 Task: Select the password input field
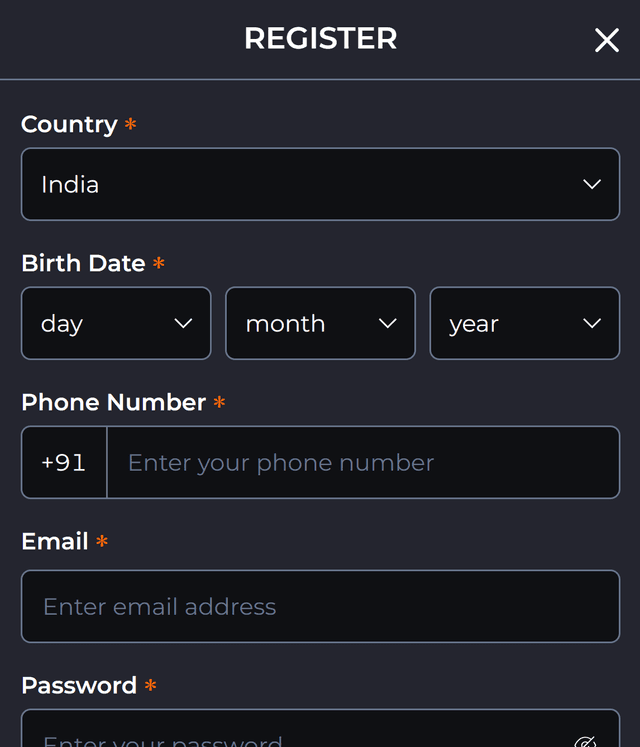tap(300, 736)
